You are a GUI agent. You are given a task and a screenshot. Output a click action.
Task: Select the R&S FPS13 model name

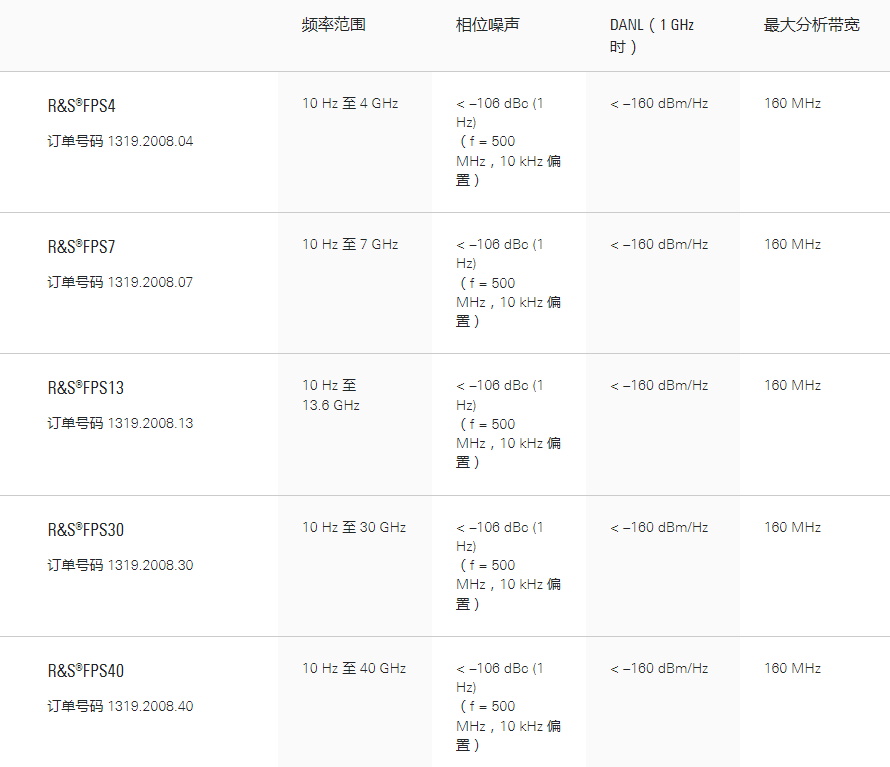tap(86, 387)
